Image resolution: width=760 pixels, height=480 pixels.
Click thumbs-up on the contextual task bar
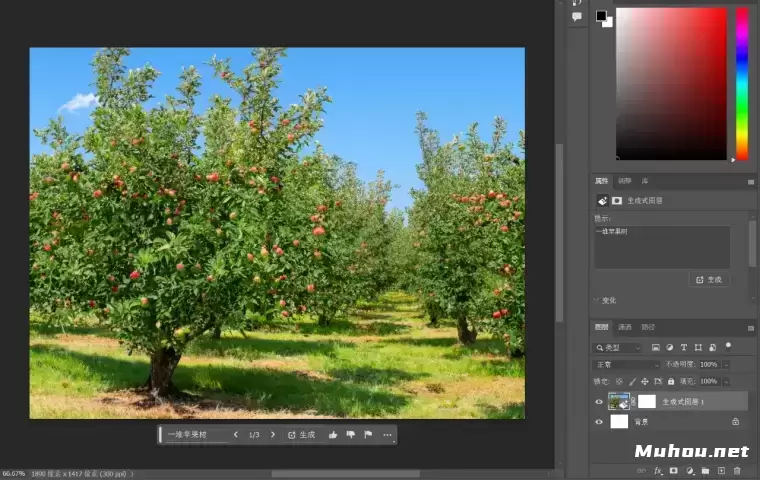(333, 435)
